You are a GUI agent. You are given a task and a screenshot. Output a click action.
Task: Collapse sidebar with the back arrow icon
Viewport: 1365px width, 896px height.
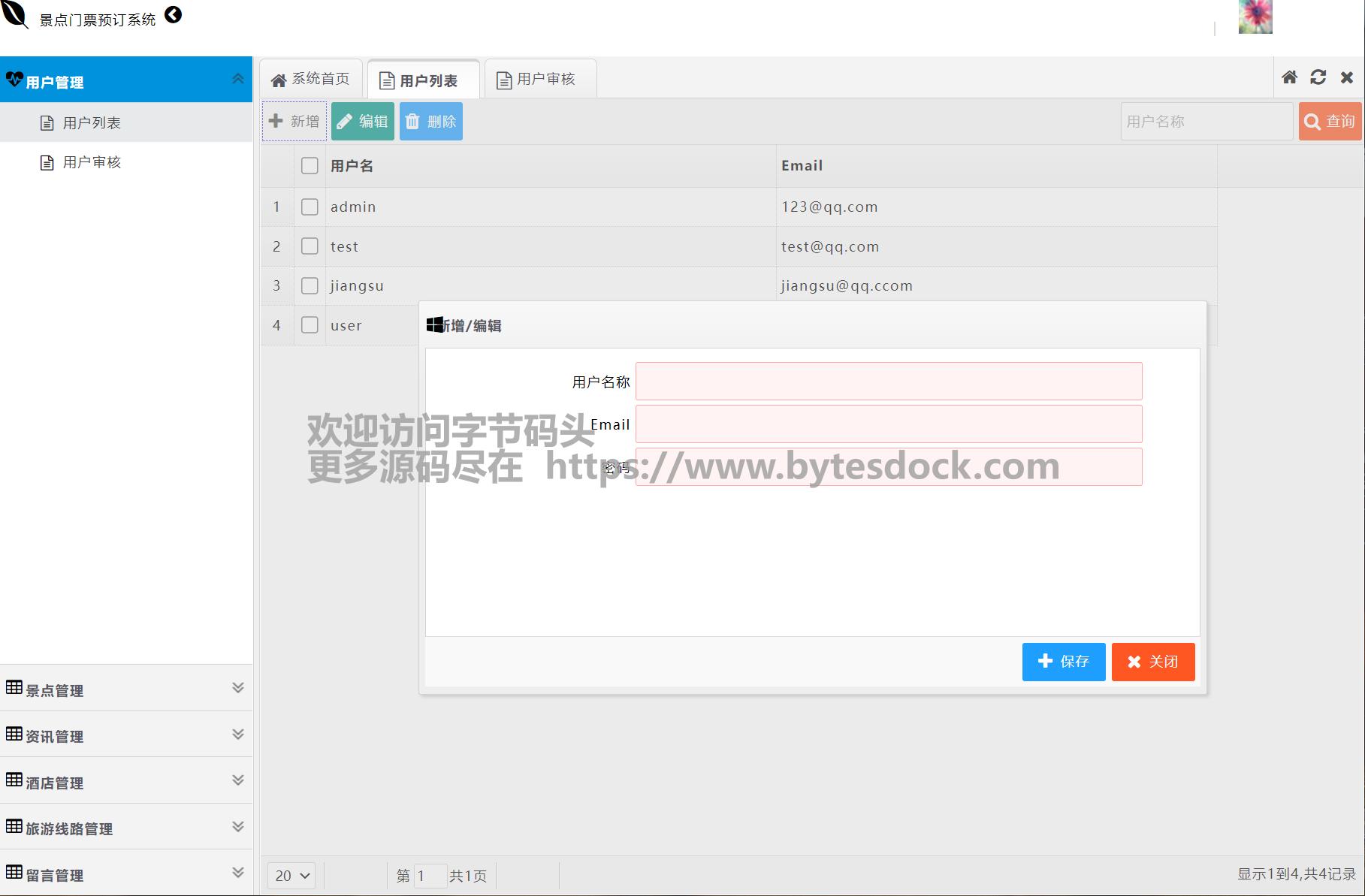(173, 15)
